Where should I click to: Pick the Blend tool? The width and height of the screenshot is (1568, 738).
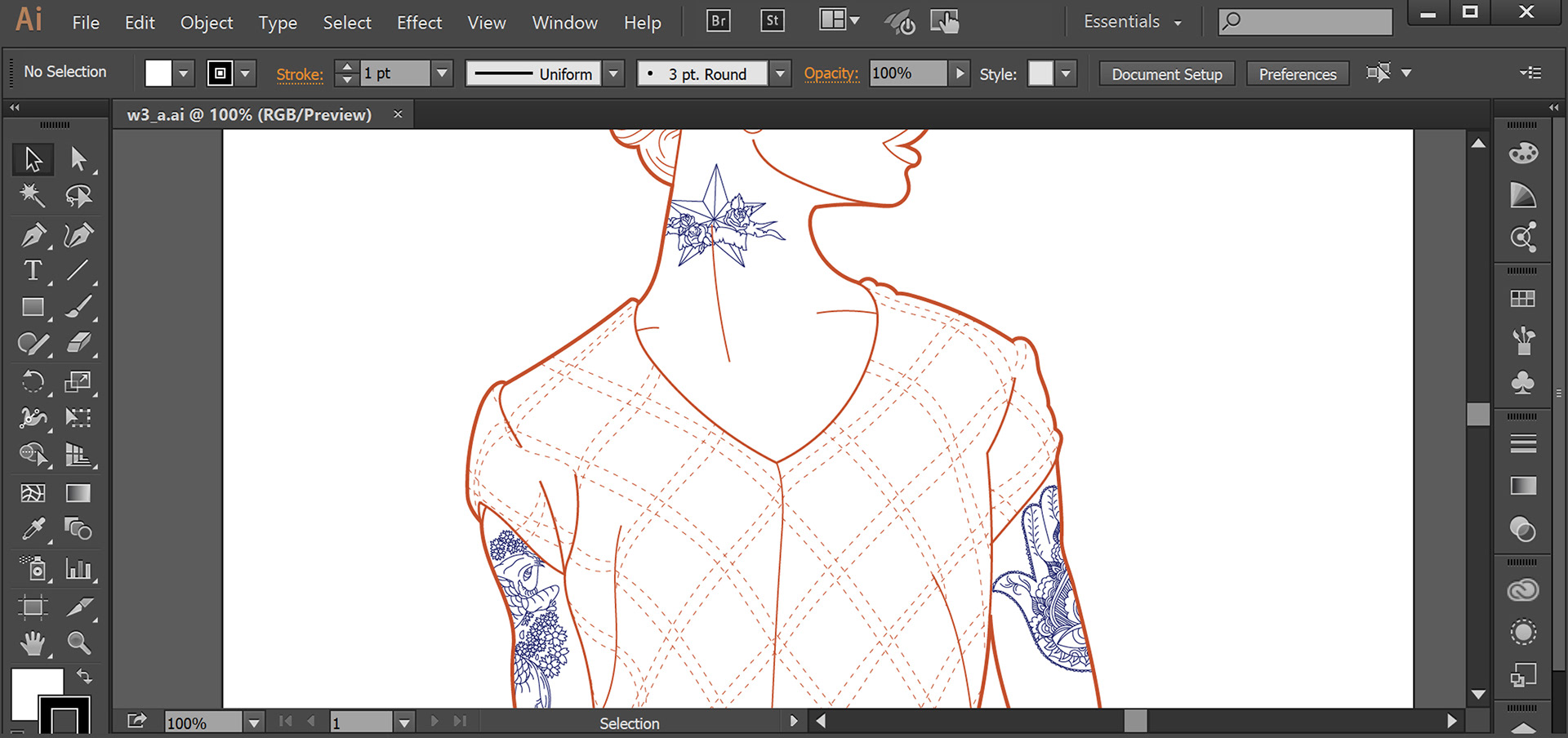(x=78, y=529)
